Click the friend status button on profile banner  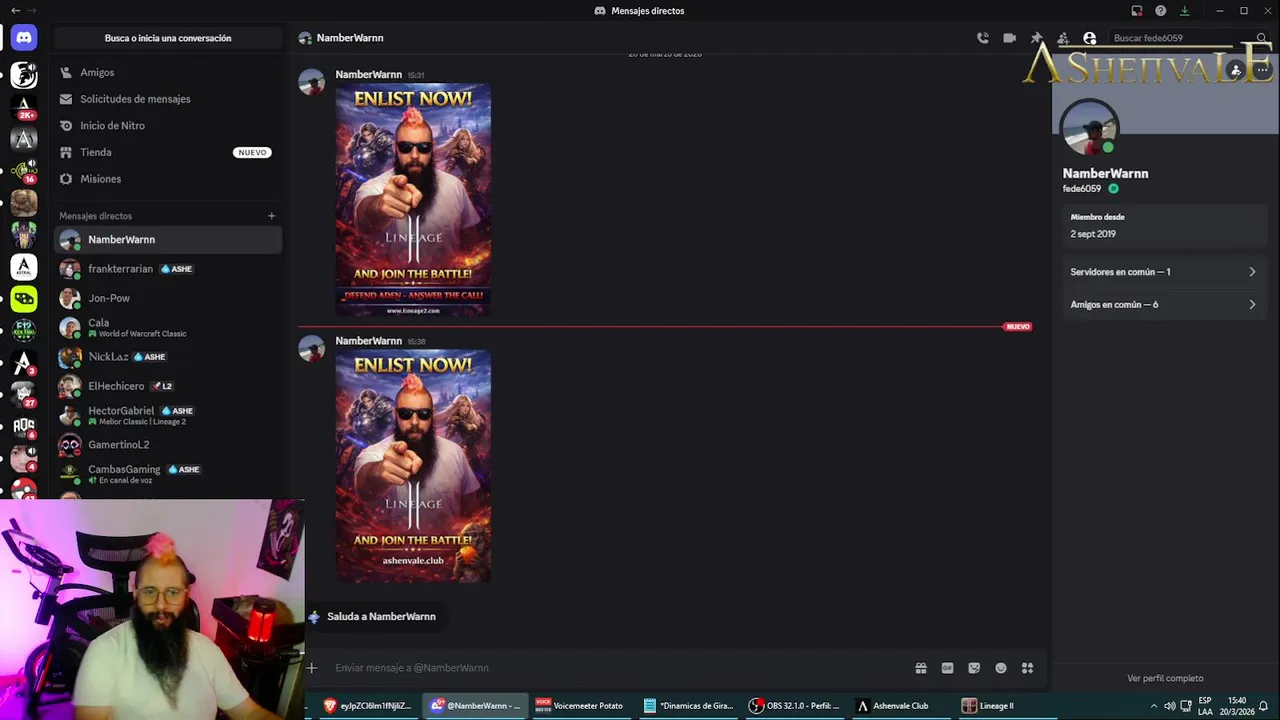click(1236, 70)
